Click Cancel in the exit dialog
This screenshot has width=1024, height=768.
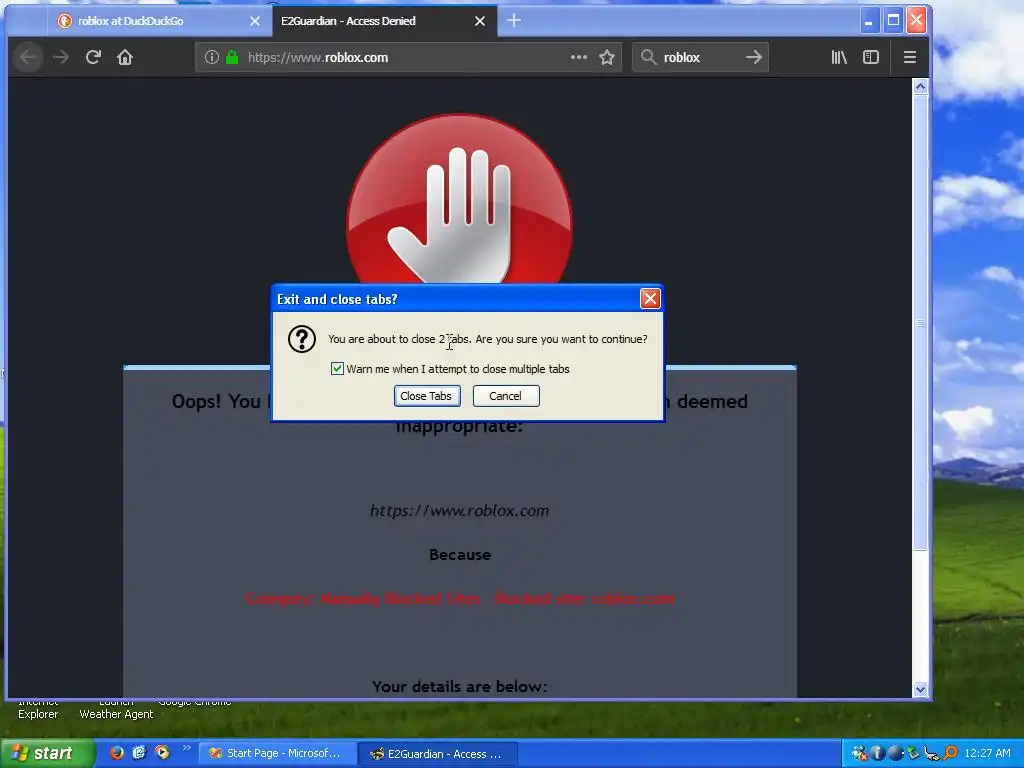[x=506, y=396]
